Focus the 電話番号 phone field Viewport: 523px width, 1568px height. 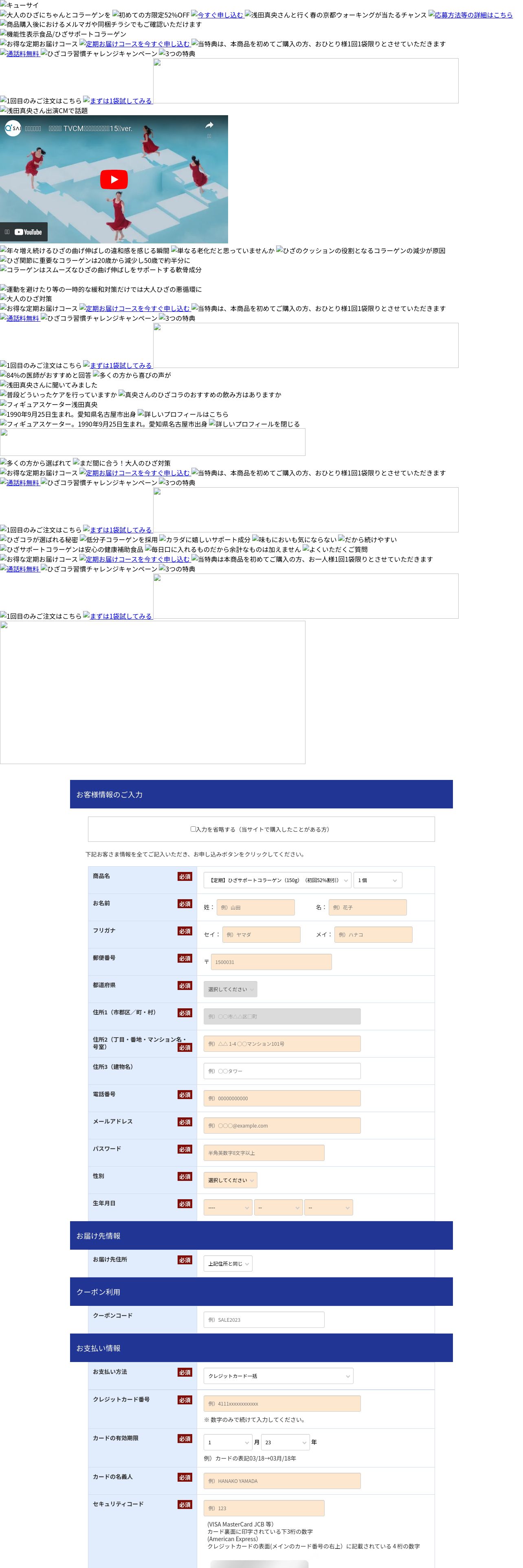(282, 1098)
